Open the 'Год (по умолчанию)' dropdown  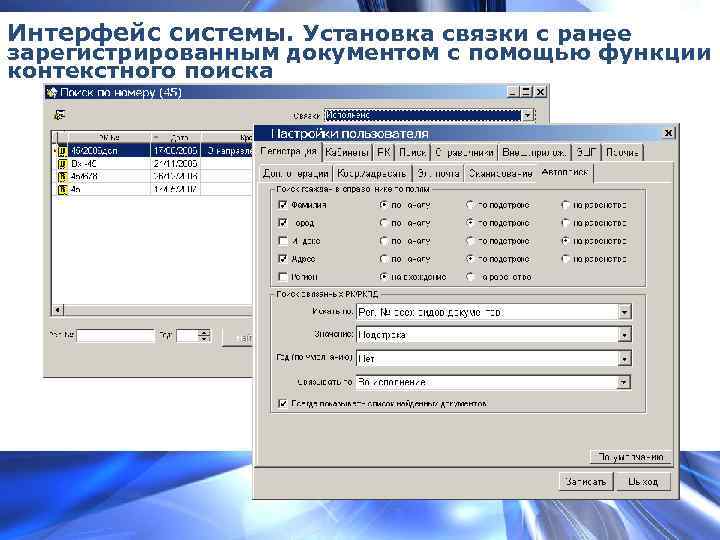[x=624, y=358]
